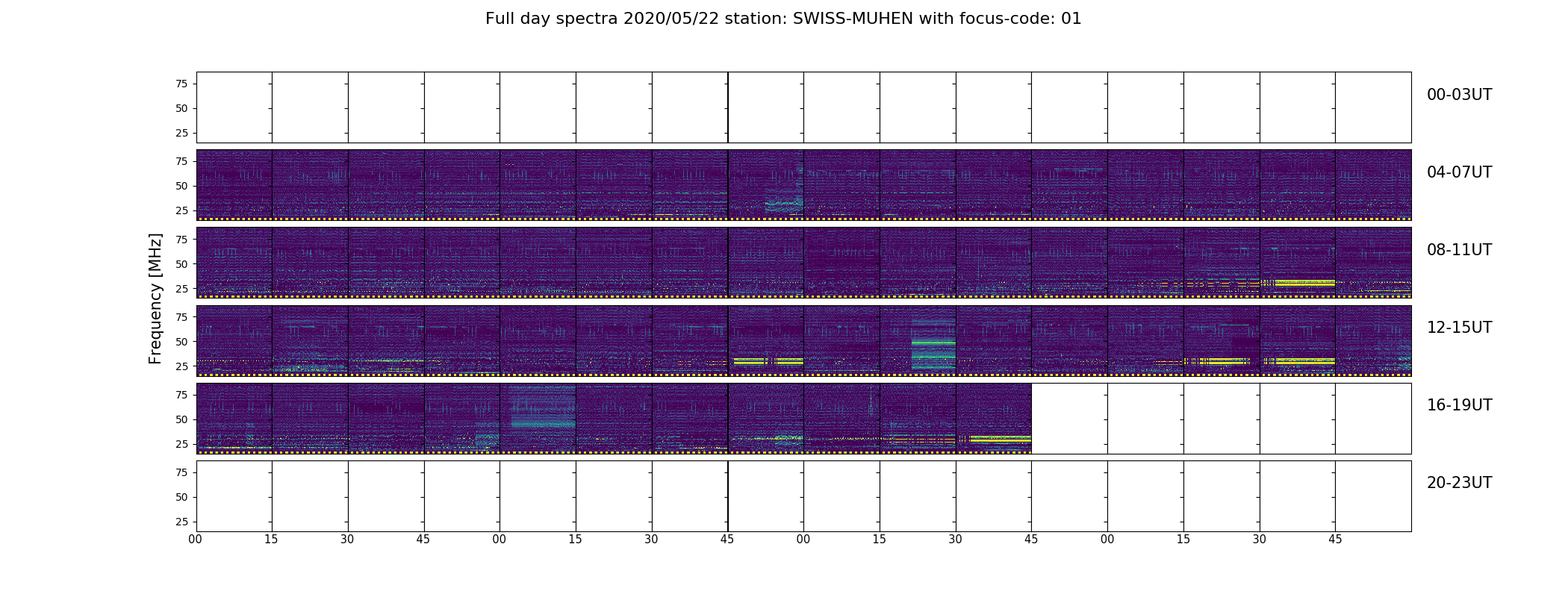Click the 25 tick label of the 16-19UT panel
This screenshot has width=1568, height=597.
(x=181, y=444)
